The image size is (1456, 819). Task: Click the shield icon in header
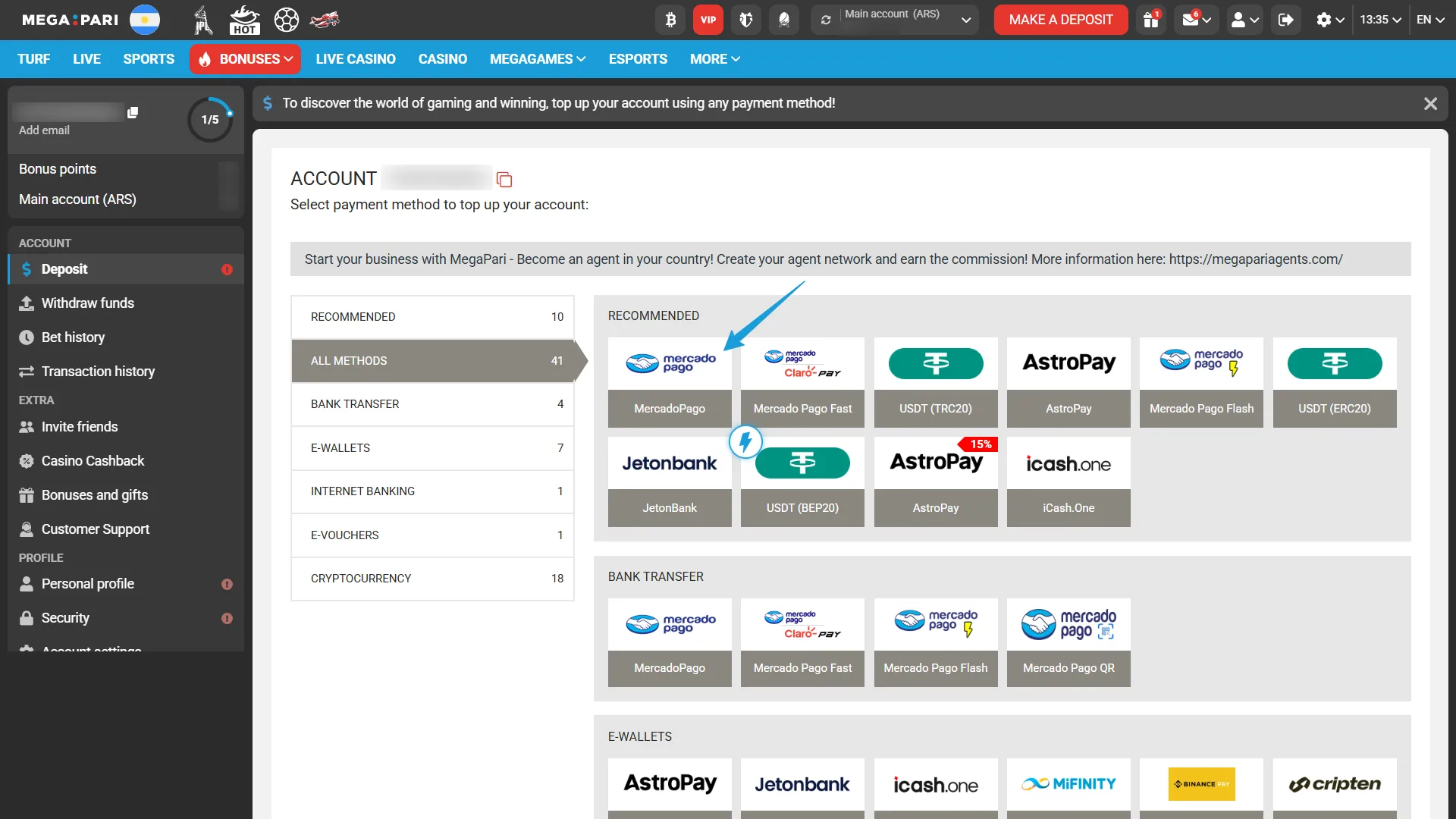(x=746, y=20)
